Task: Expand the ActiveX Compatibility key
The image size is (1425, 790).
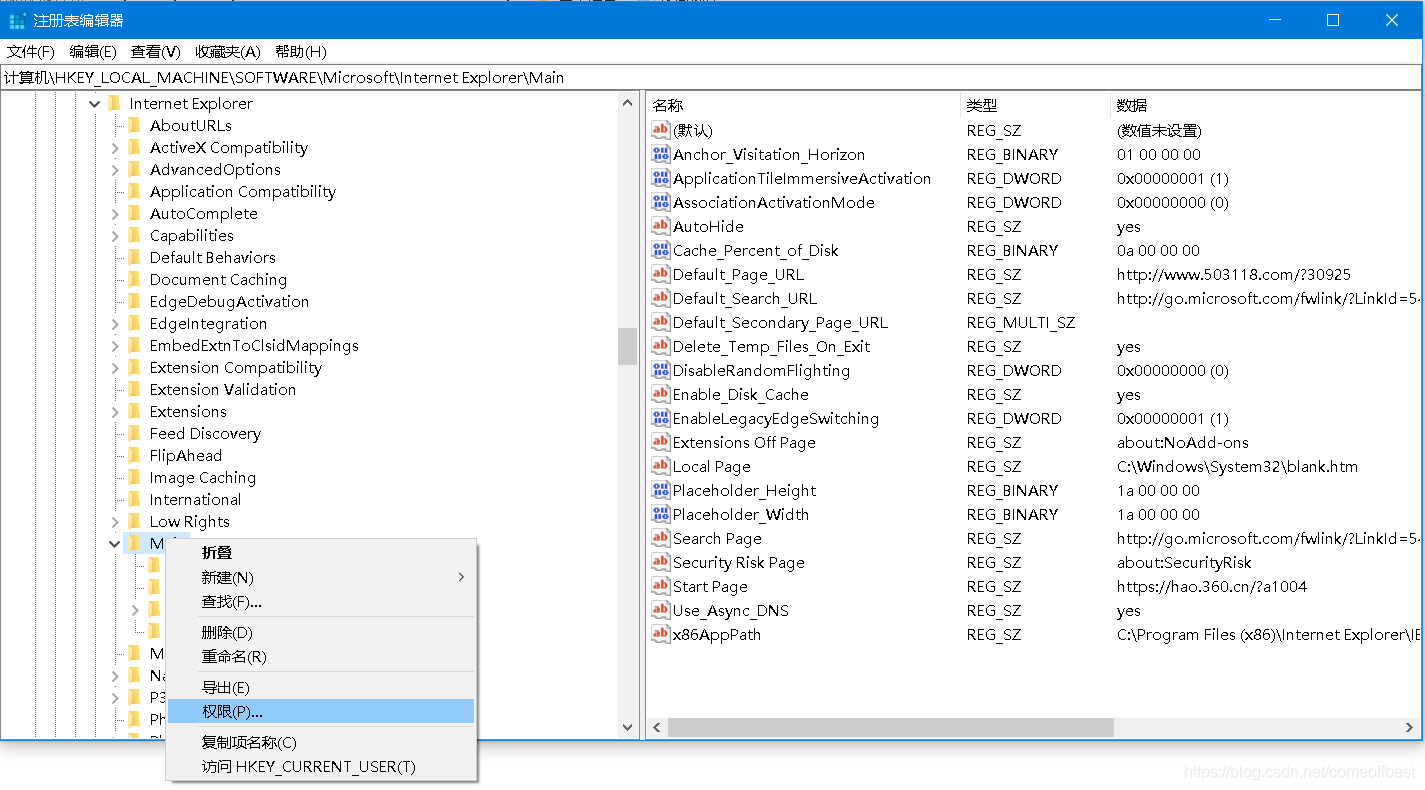Action: point(115,147)
